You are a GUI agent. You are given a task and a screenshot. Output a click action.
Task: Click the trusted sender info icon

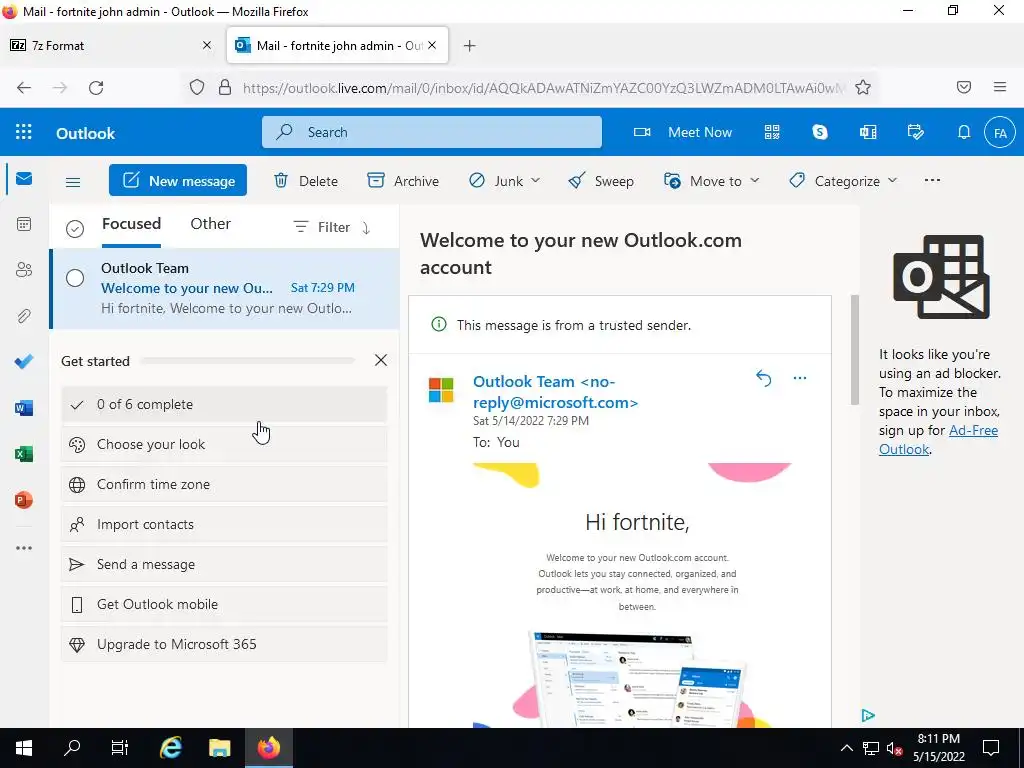[x=439, y=325]
